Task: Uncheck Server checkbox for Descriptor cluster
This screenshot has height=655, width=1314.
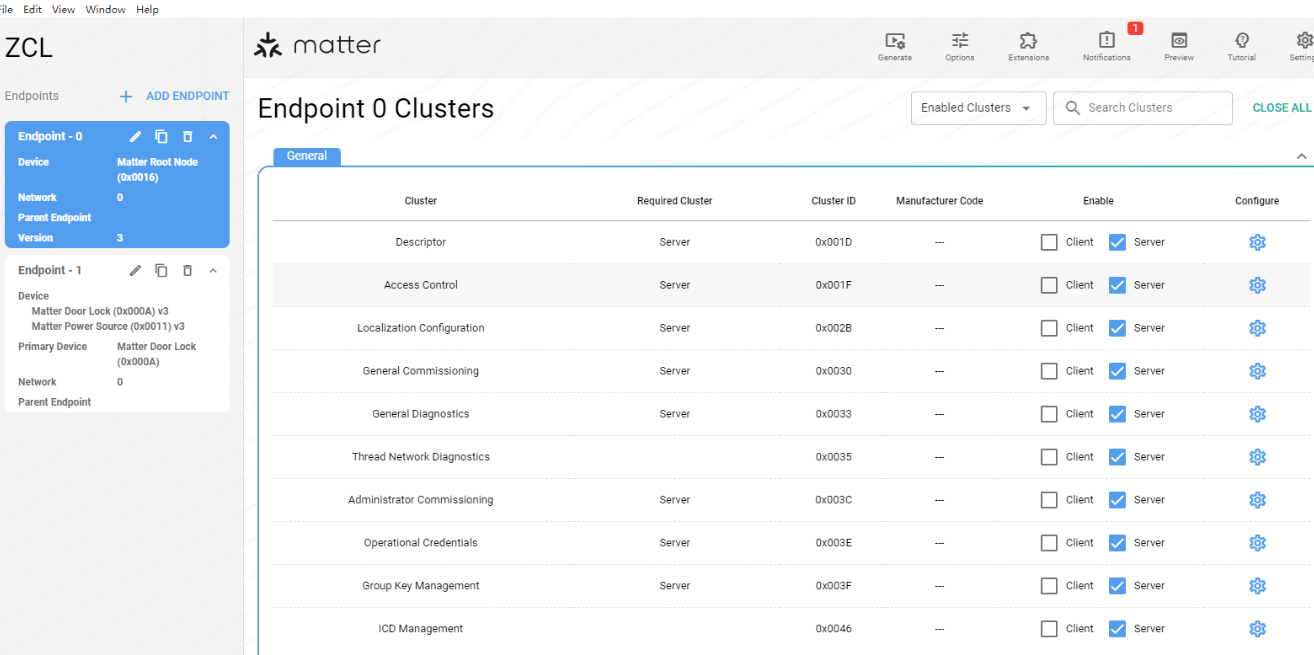Action: (x=1118, y=242)
